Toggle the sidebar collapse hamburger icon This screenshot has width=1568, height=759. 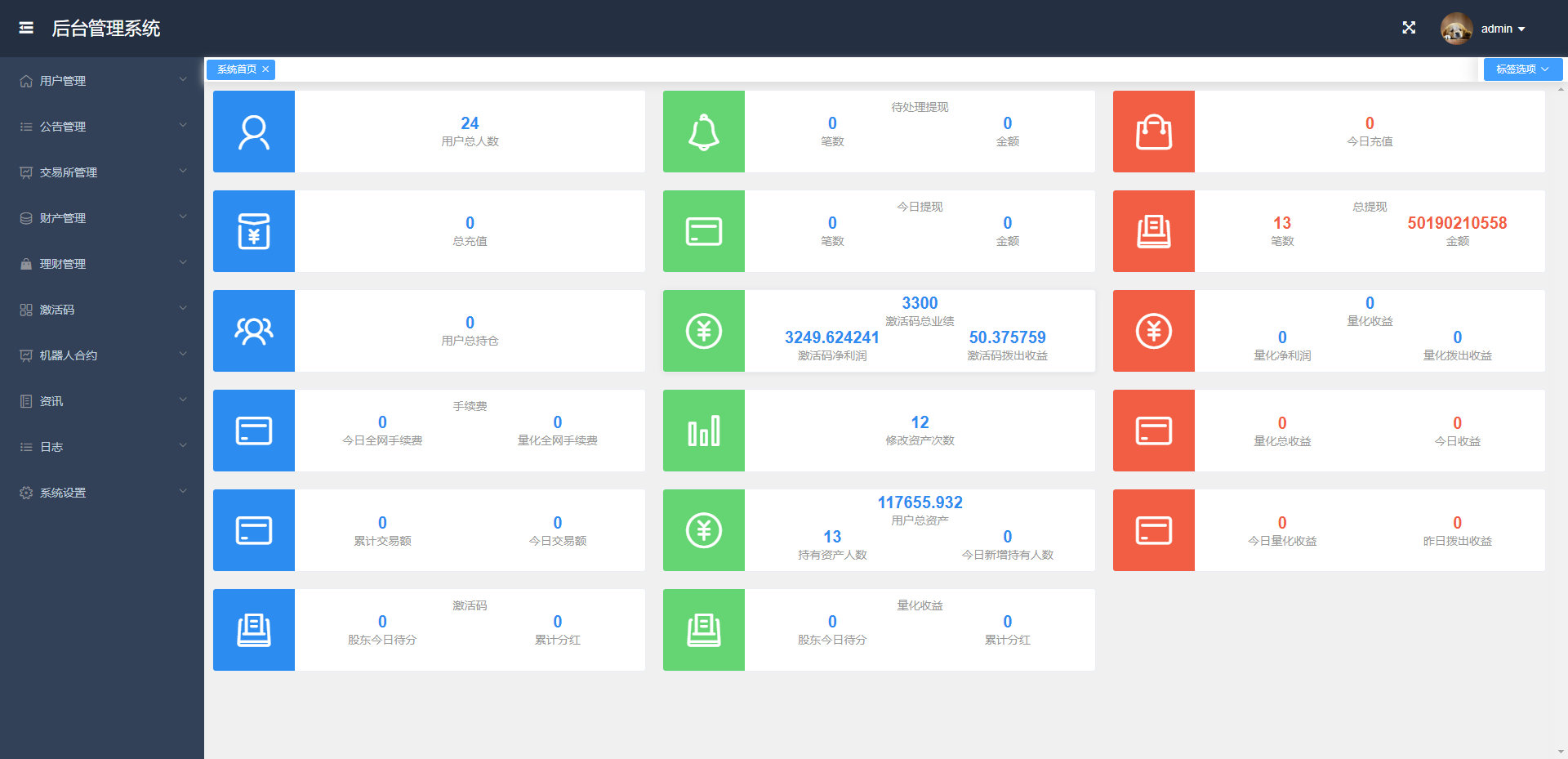(x=26, y=28)
